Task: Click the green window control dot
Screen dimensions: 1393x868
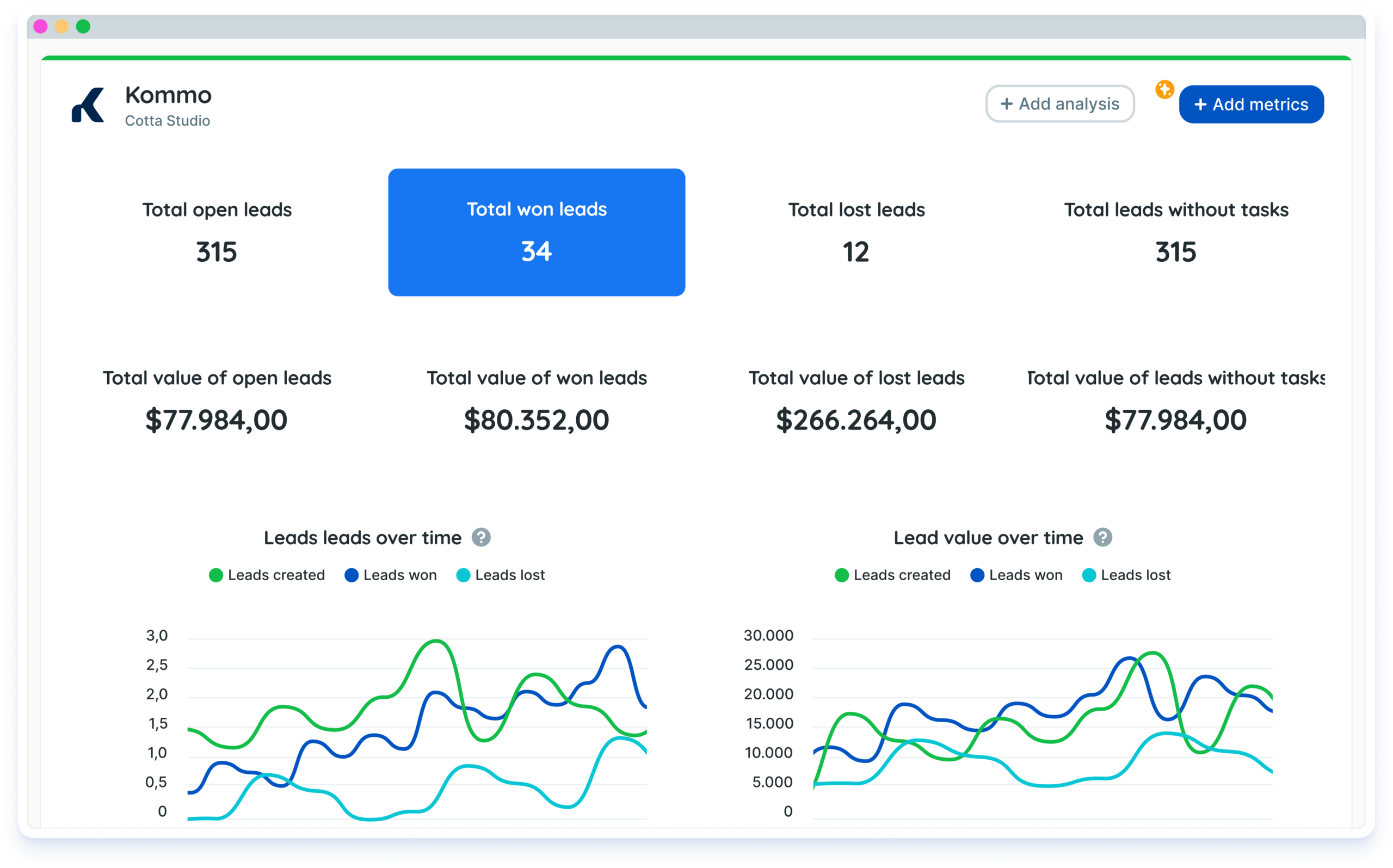Action: [83, 27]
